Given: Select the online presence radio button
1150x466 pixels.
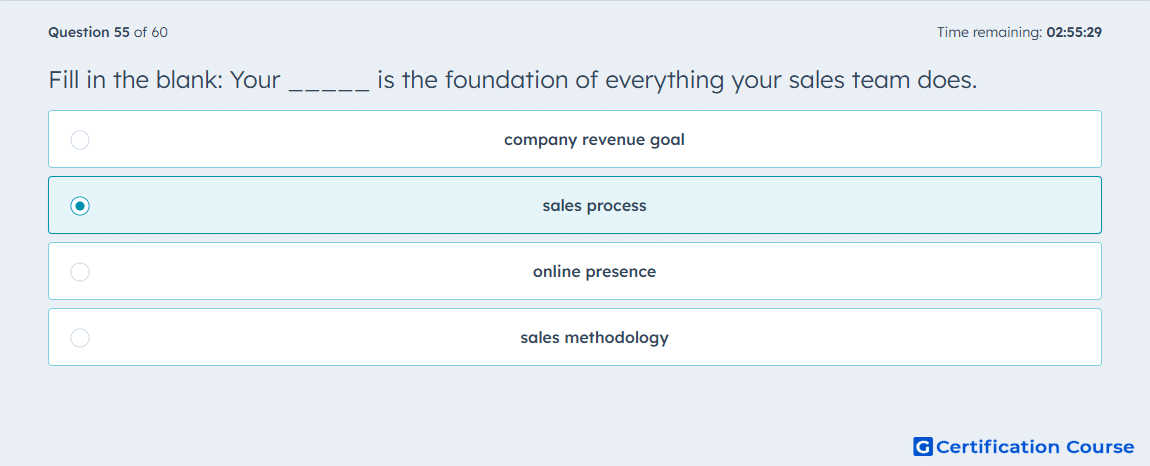Looking at the screenshot, I should 80,272.
